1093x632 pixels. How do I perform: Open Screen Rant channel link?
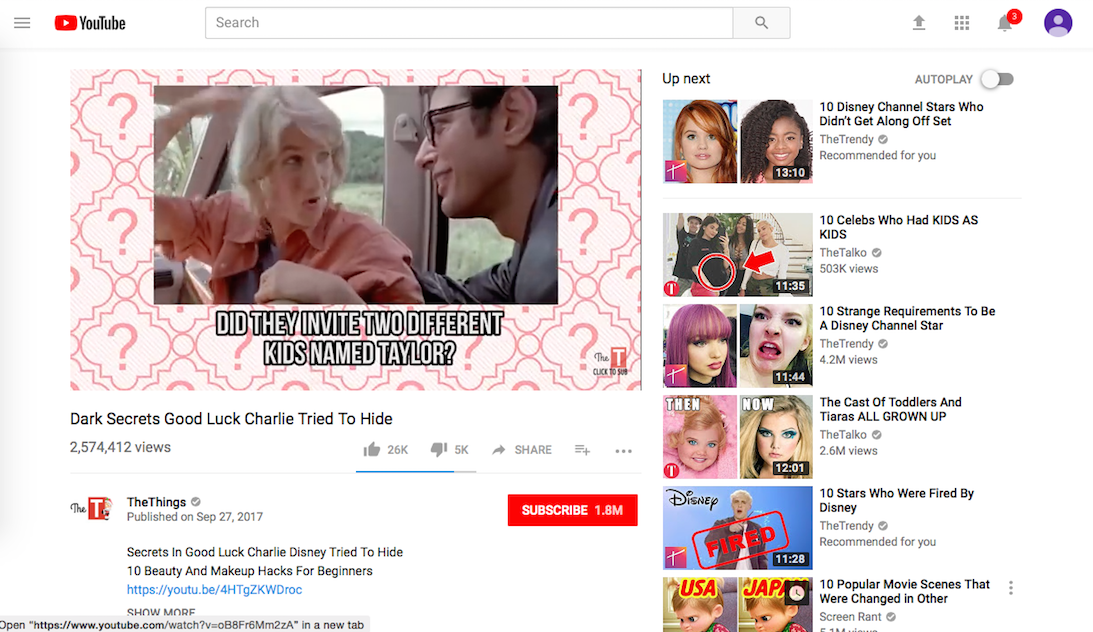pyautogui.click(x=850, y=617)
